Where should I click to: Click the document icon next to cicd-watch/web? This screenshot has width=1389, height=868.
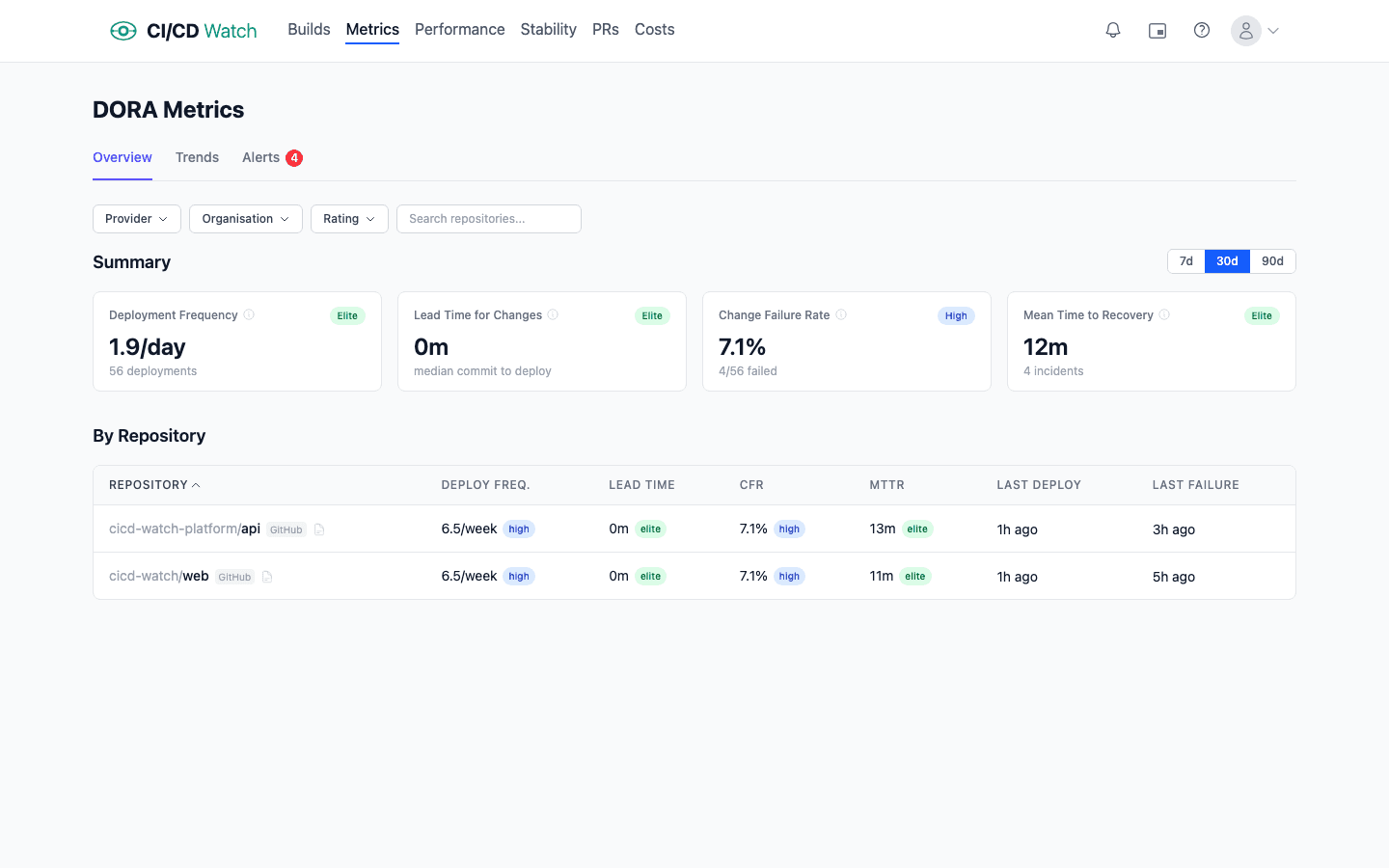point(266,576)
